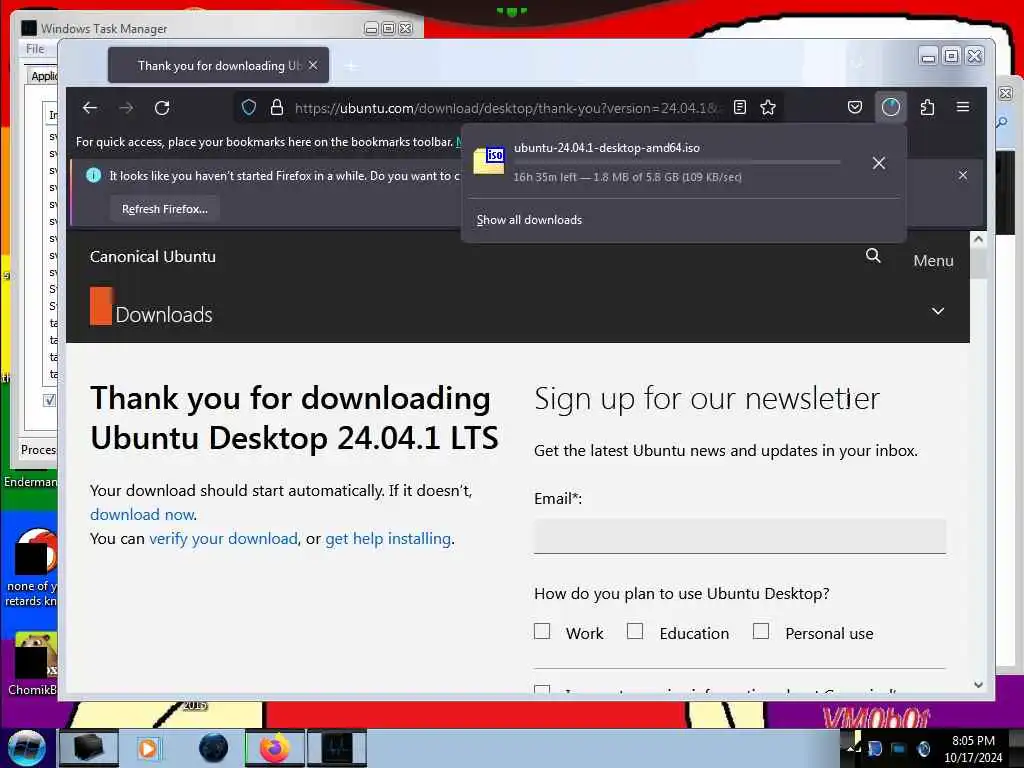Viewport: 1024px width, 768px height.
Task: Check the Education checkbox
Action: tap(635, 631)
